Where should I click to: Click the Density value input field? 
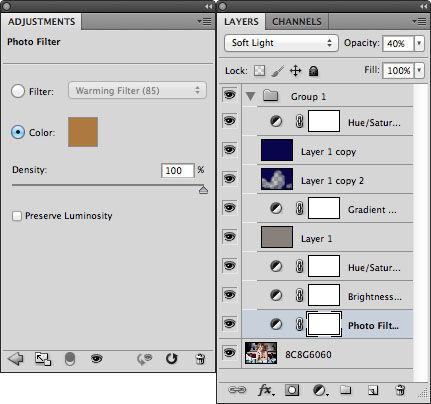pyautogui.click(x=177, y=171)
